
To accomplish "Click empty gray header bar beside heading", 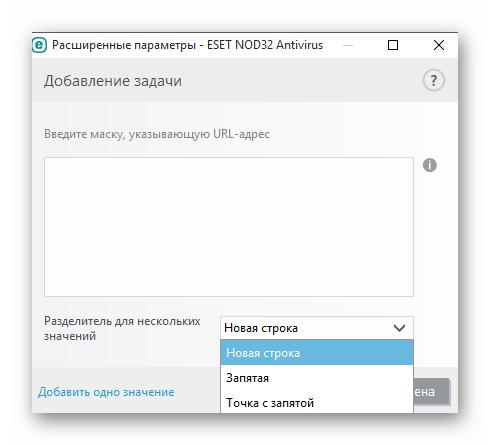I will click(300, 81).
